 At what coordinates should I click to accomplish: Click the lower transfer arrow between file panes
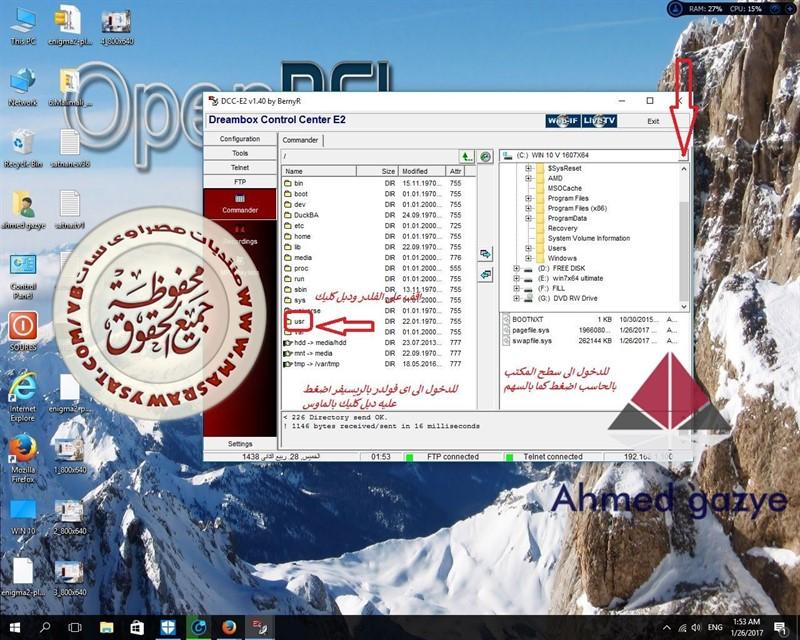click(x=485, y=275)
